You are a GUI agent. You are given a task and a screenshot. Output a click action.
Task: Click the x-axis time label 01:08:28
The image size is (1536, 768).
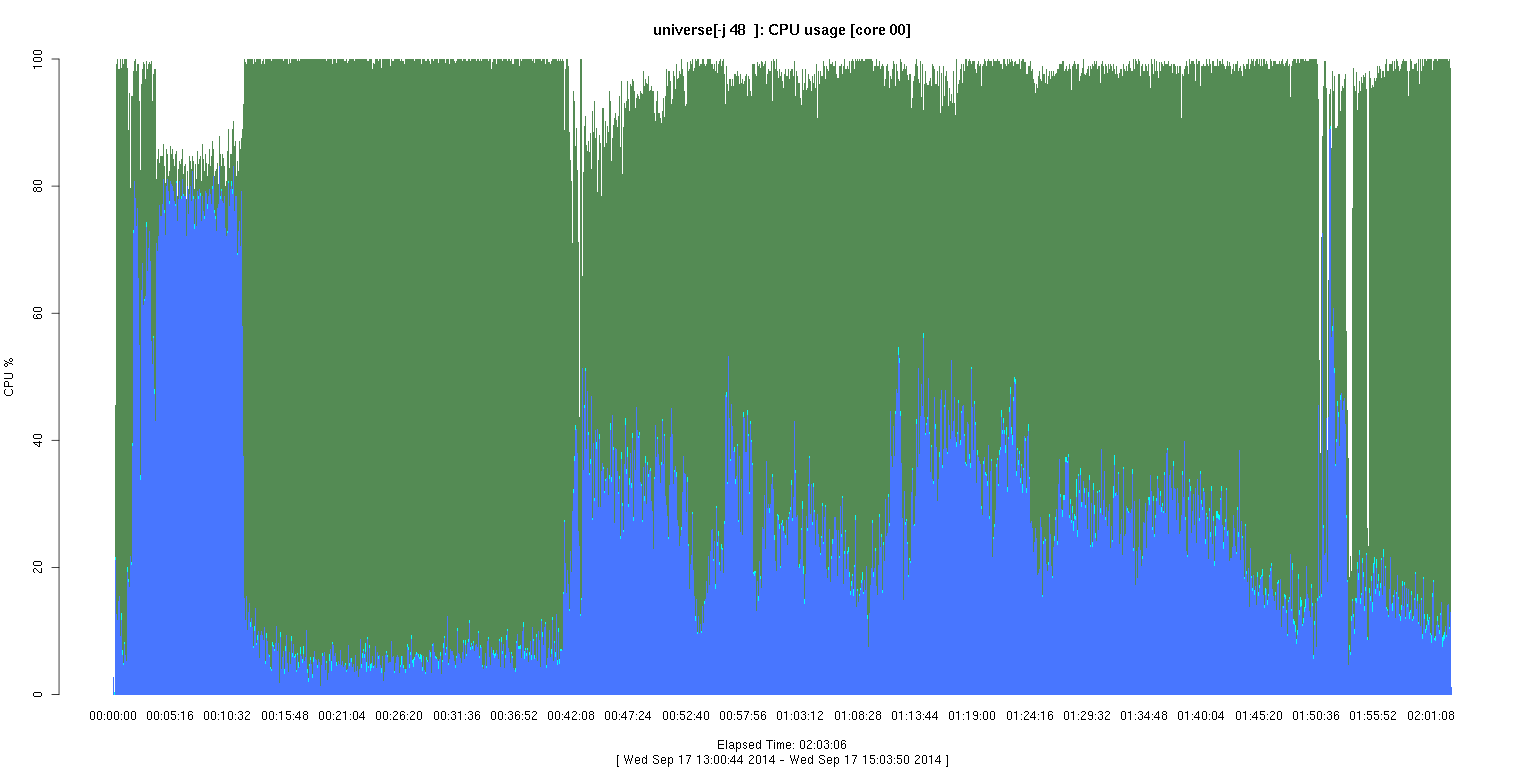point(858,716)
